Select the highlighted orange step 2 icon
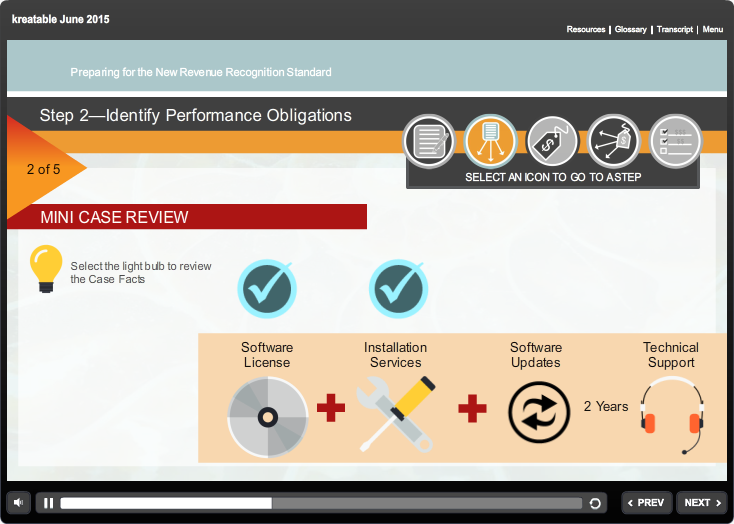Screen dimensions: 734x524 point(490,141)
